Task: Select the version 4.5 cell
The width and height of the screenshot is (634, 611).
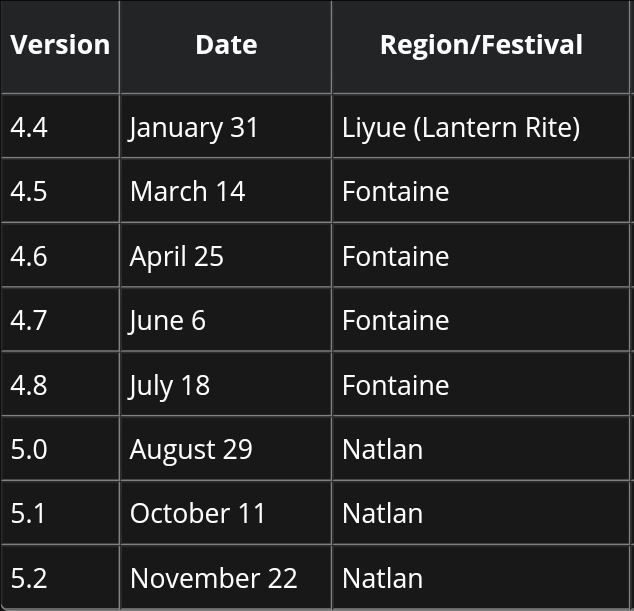Action: pyautogui.click(x=60, y=190)
